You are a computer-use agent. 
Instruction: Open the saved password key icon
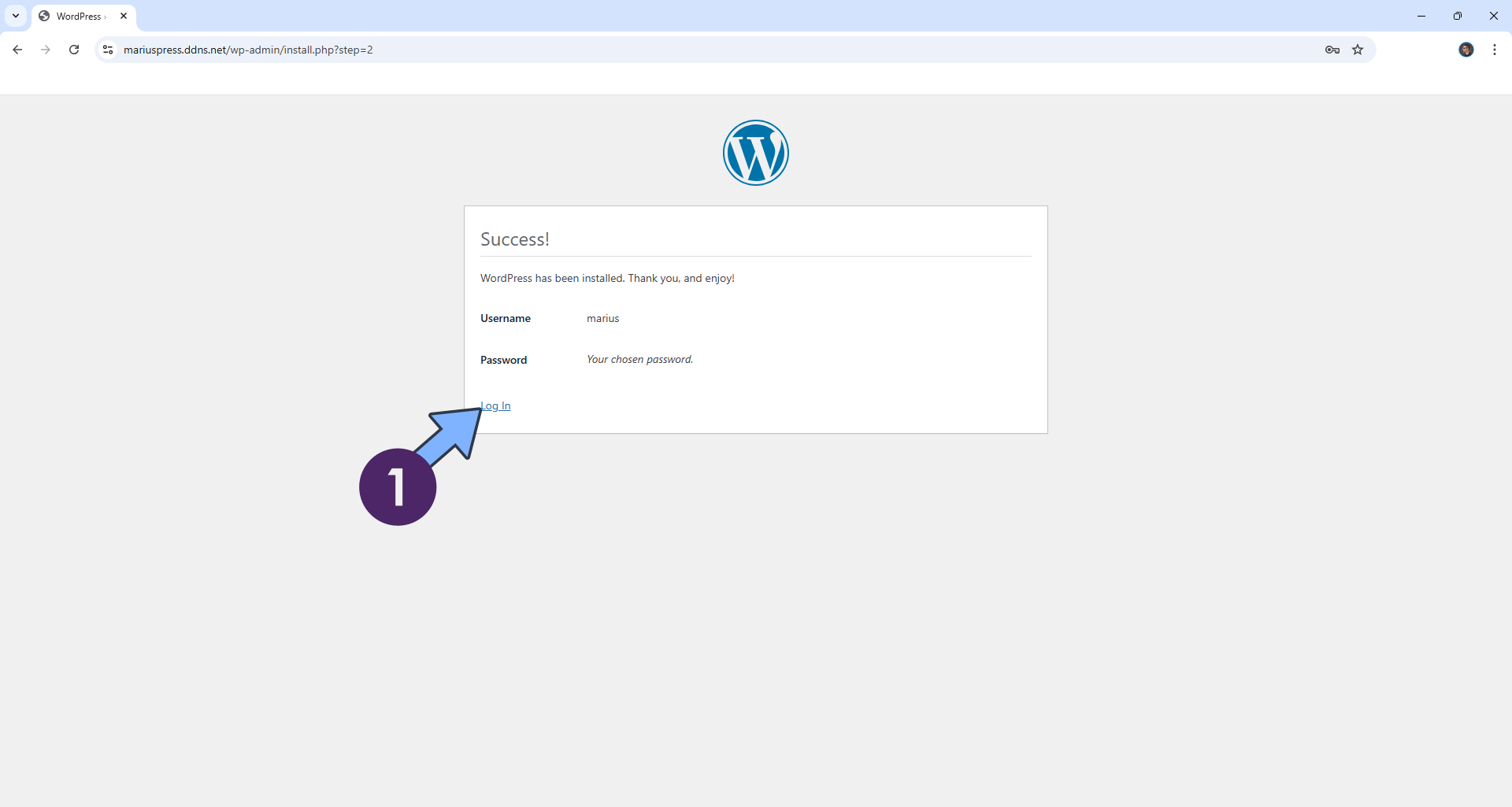[1332, 50]
